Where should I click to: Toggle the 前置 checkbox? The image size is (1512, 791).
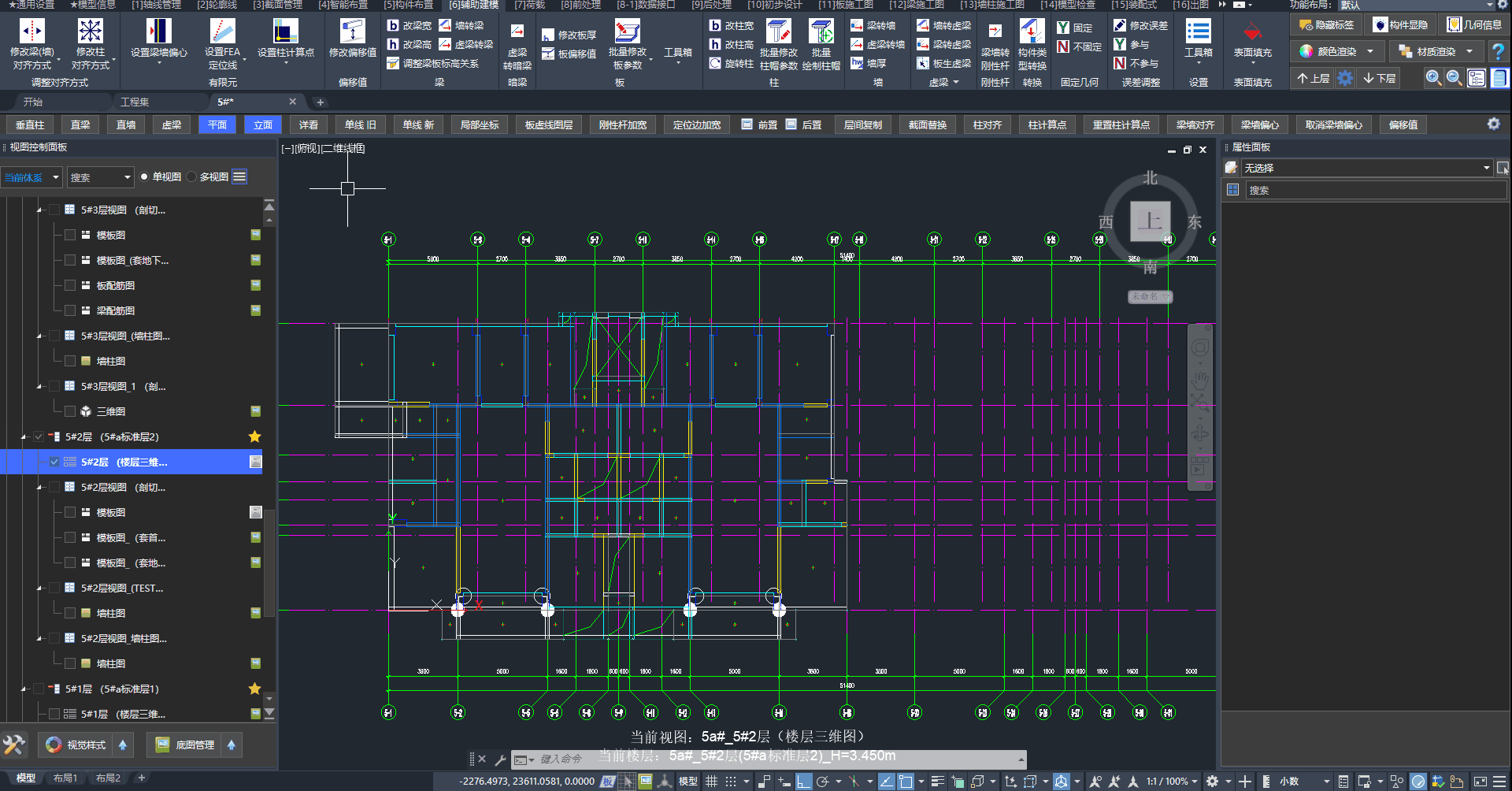[x=747, y=124]
